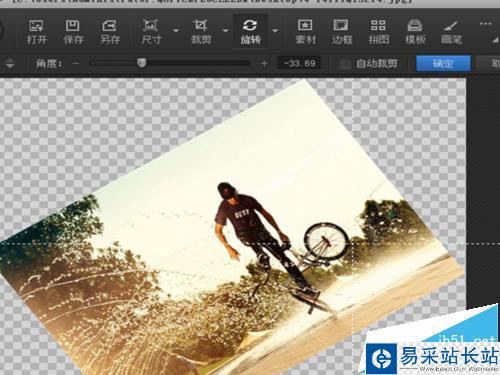Image resolution: width=500 pixels, height=375 pixels.
Task: Decrease the angle with the minus button
Action: pos(76,63)
